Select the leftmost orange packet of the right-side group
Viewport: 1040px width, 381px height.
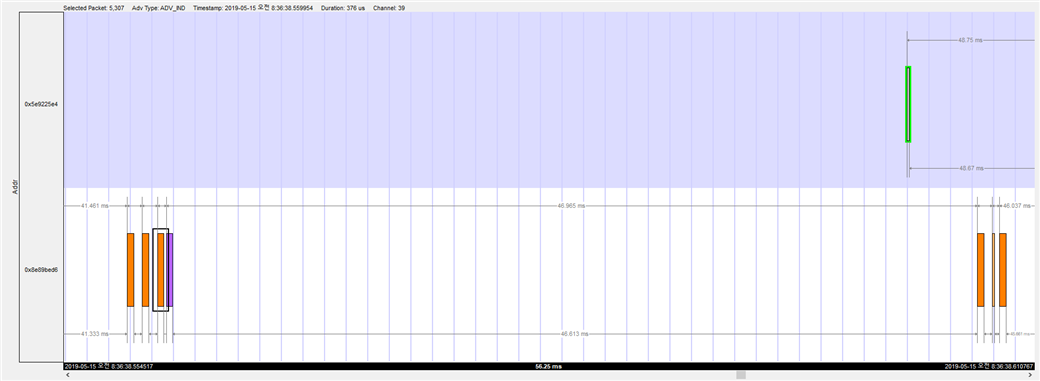(x=980, y=269)
